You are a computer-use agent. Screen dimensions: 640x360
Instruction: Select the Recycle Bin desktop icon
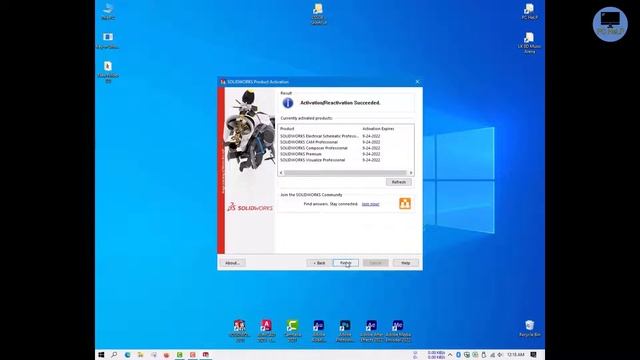(x=529, y=328)
